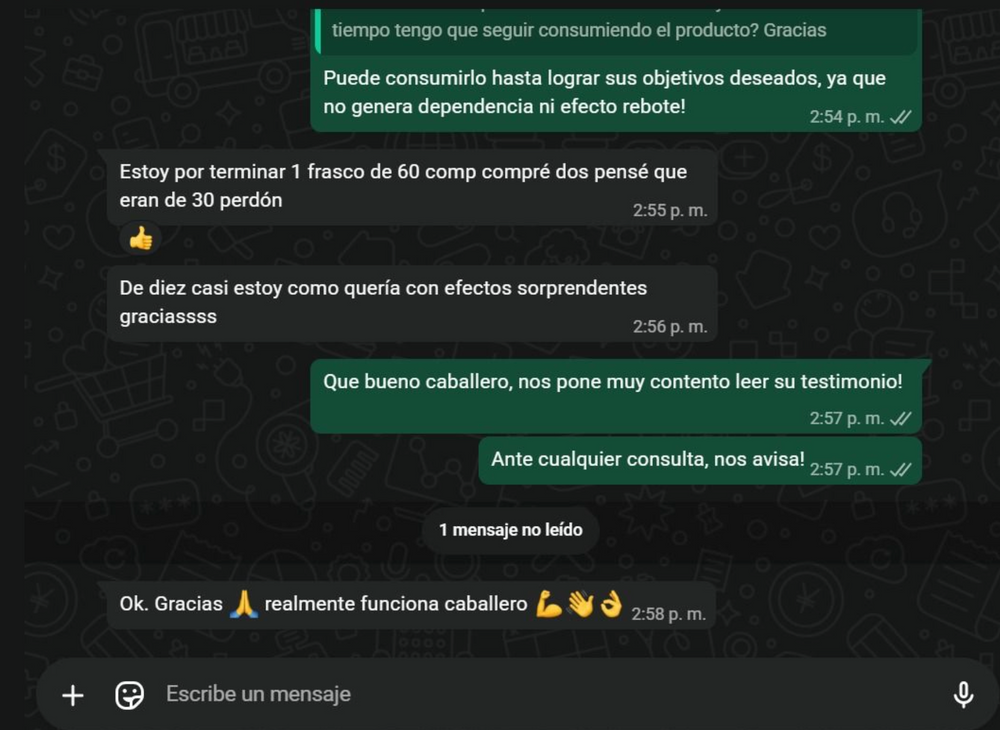Open the sticker emoji picker
The width and height of the screenshot is (1000, 730).
129,695
